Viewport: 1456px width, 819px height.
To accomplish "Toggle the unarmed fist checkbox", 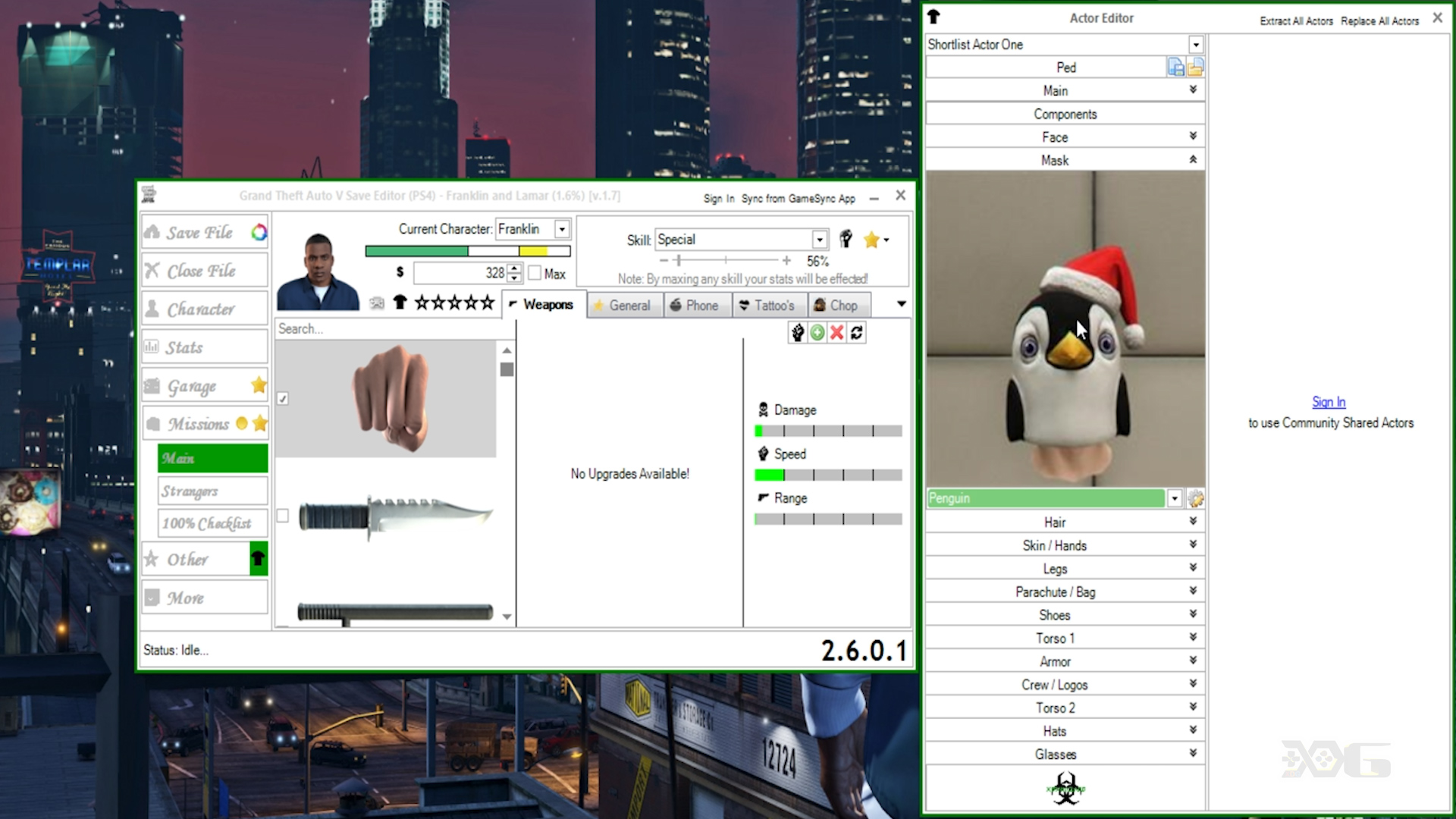I will tap(283, 398).
